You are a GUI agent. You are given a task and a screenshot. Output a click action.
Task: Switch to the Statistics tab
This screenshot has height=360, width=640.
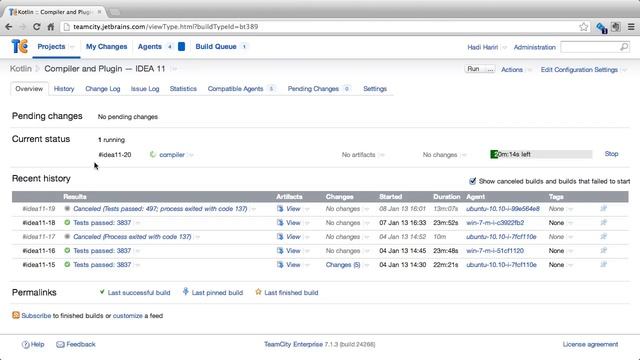[183, 89]
